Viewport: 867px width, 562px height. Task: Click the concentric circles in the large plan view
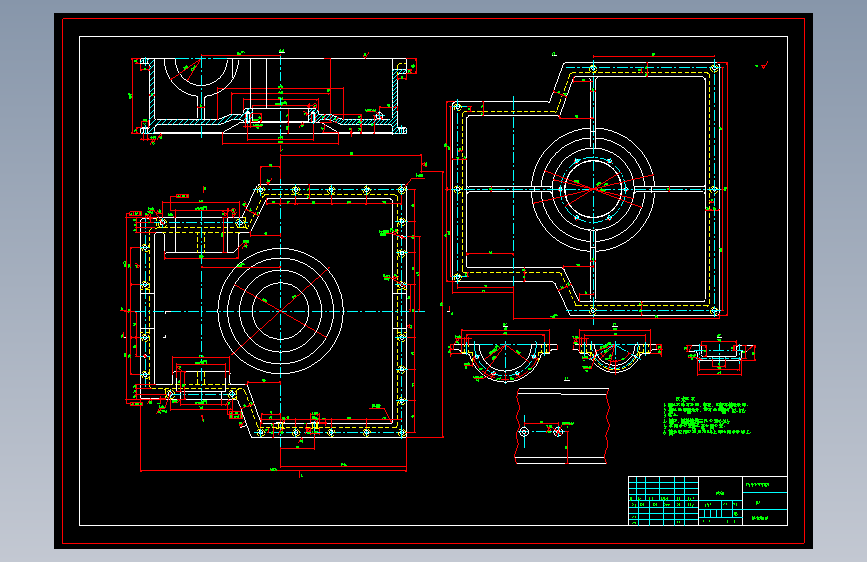280,311
